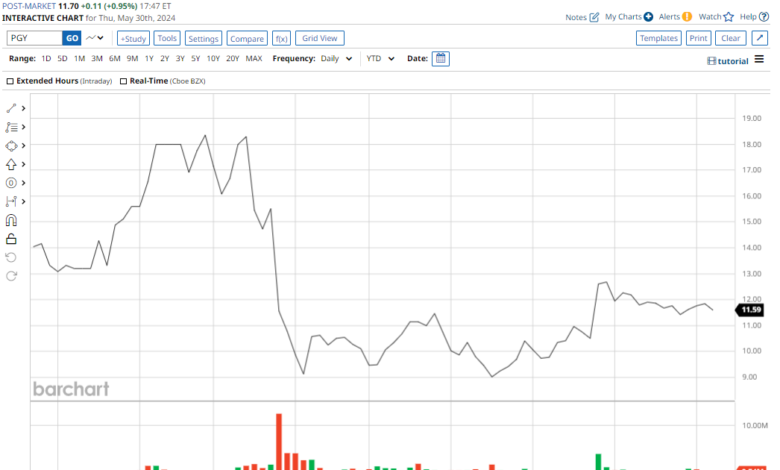780x470 pixels.
Task: Open the date calendar picker
Action: [x=441, y=59]
